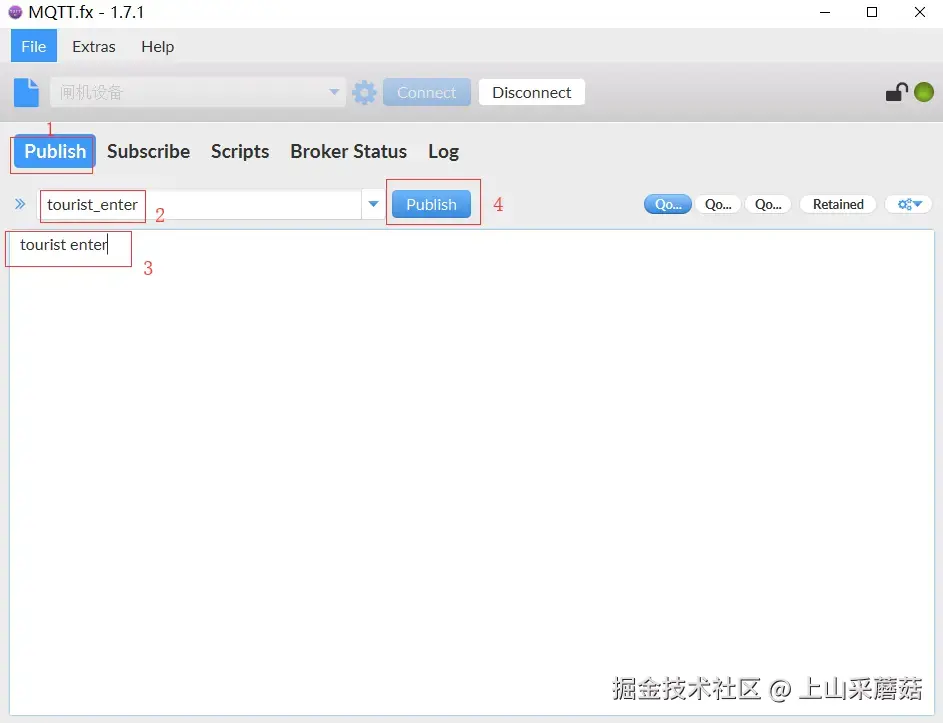The height and width of the screenshot is (723, 943).
Task: Click the tourist_enter topic input field
Action: pos(200,205)
